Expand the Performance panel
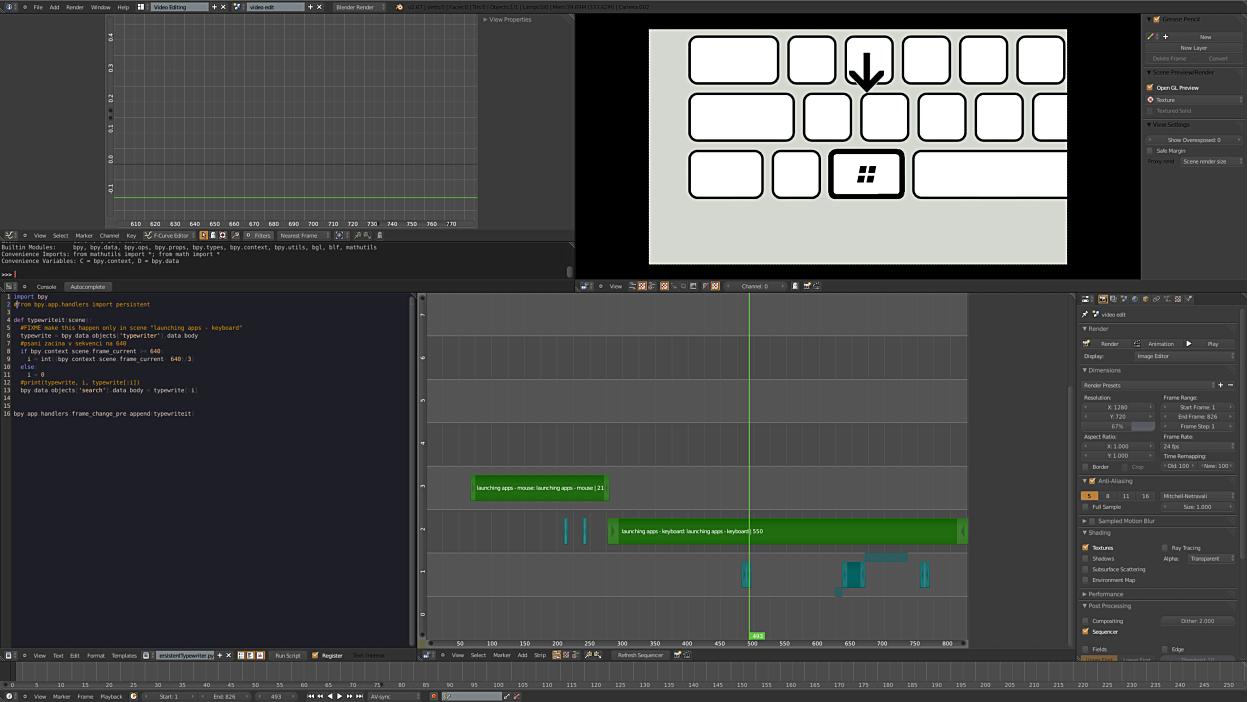 1105,594
